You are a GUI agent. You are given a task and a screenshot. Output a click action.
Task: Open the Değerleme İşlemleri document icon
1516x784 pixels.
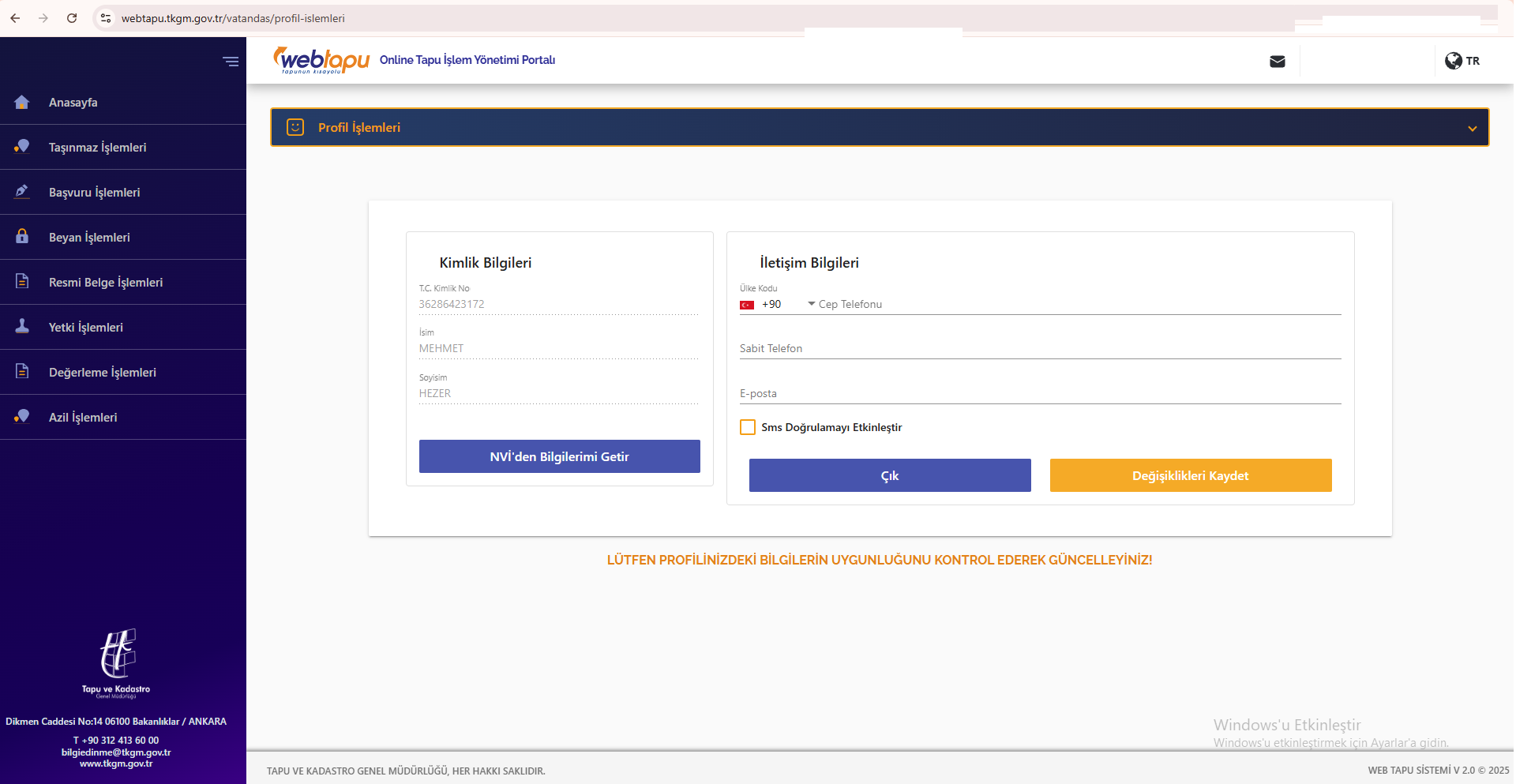(x=21, y=372)
